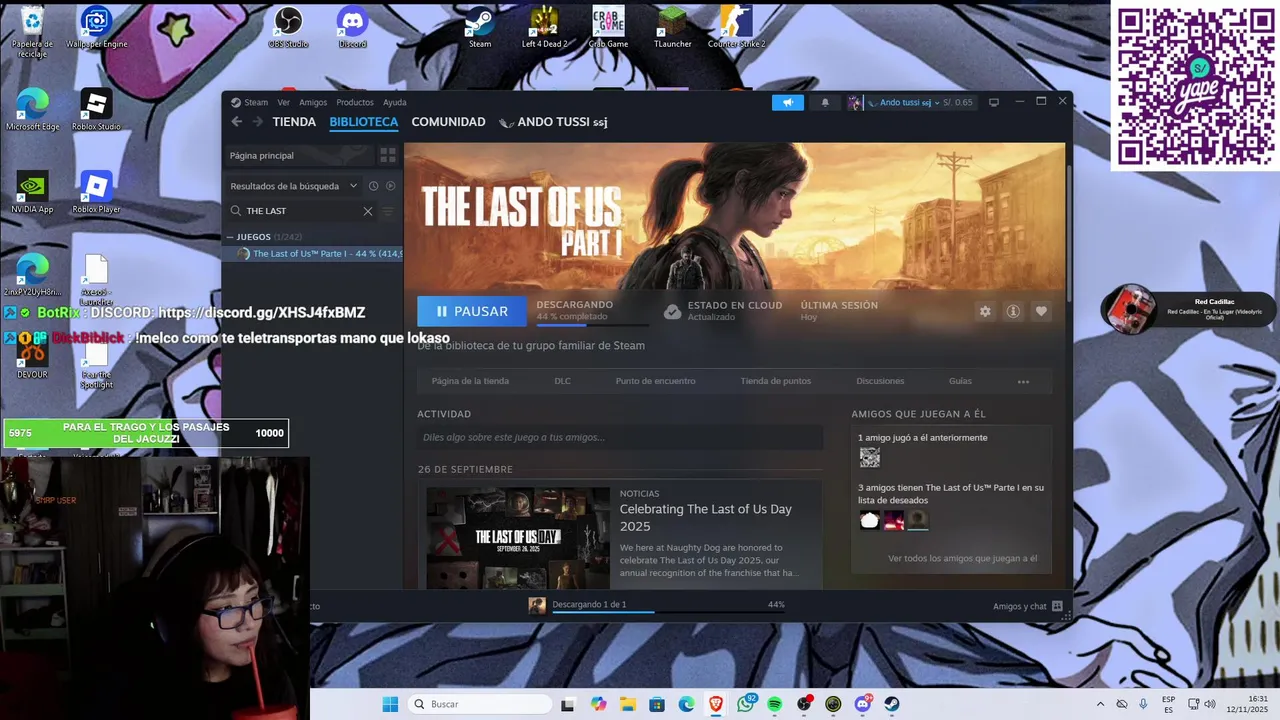The width and height of the screenshot is (1280, 720).
Task: Open Tienda de puntos link
Action: click(x=775, y=381)
